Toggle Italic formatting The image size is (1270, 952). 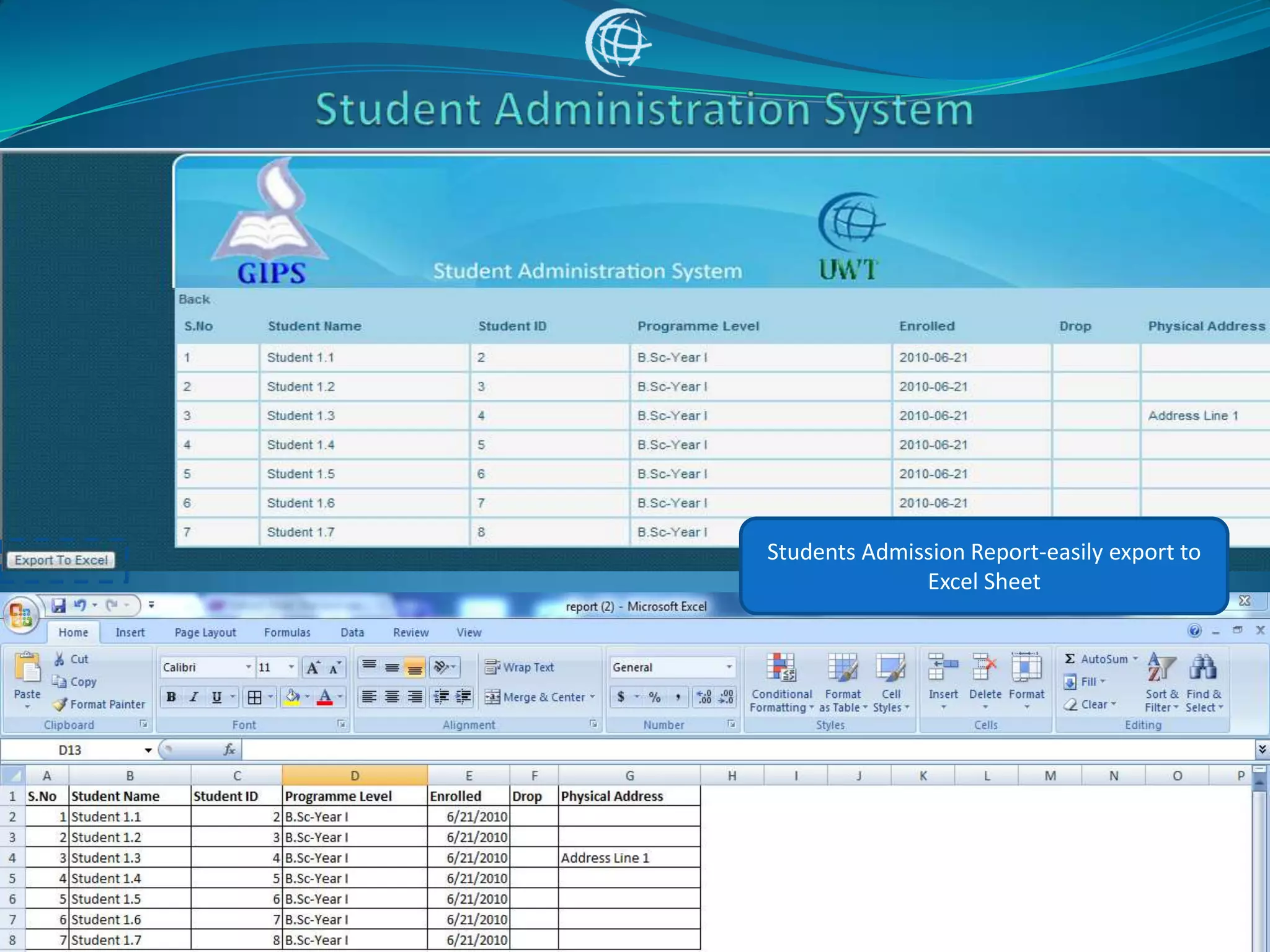[193, 697]
